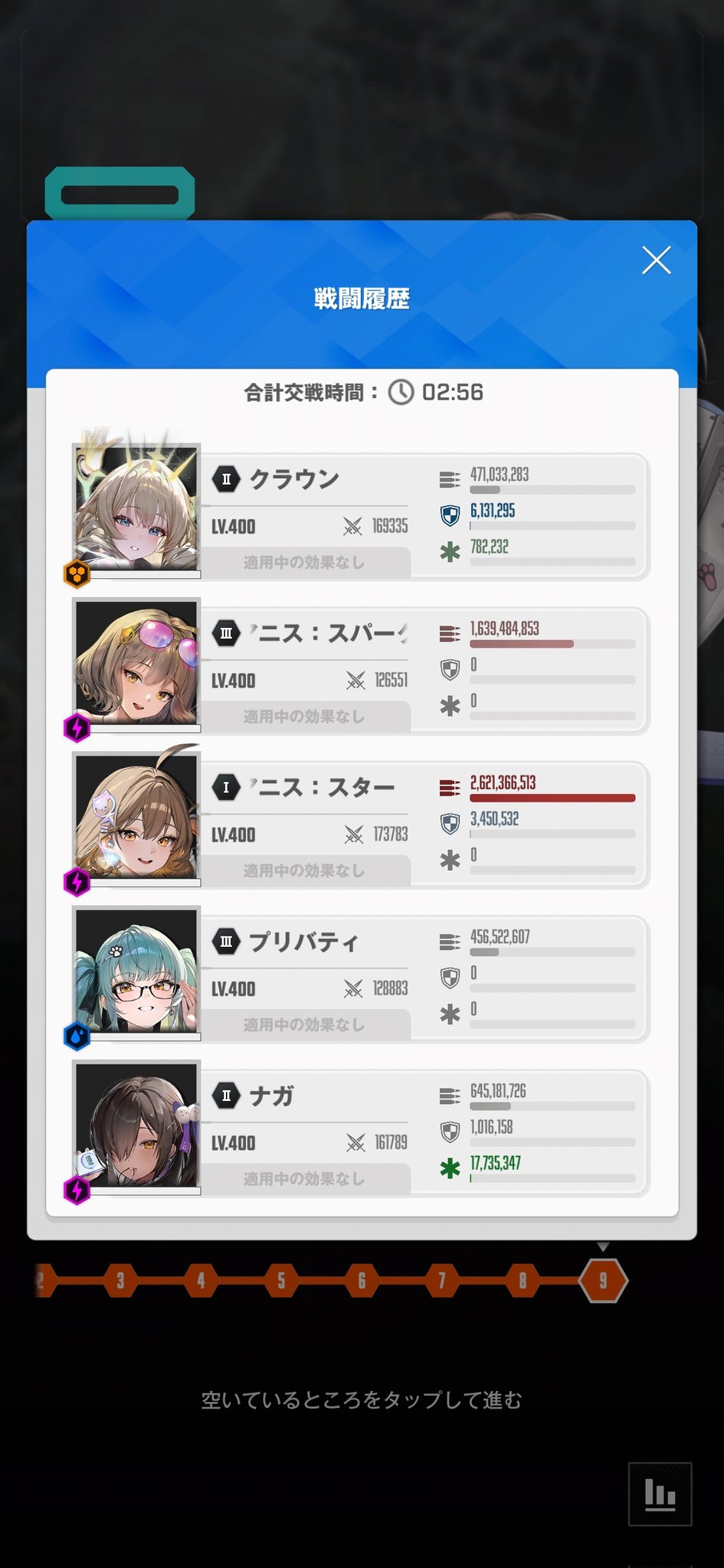This screenshot has height=1568, width=724.
Task: Click the burst III badge beside プリバティ
Action: pyautogui.click(x=226, y=942)
